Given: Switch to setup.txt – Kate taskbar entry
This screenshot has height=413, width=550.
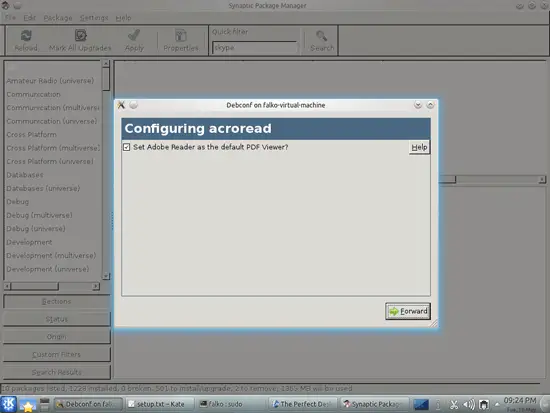Looking at the screenshot, I should (159, 404).
